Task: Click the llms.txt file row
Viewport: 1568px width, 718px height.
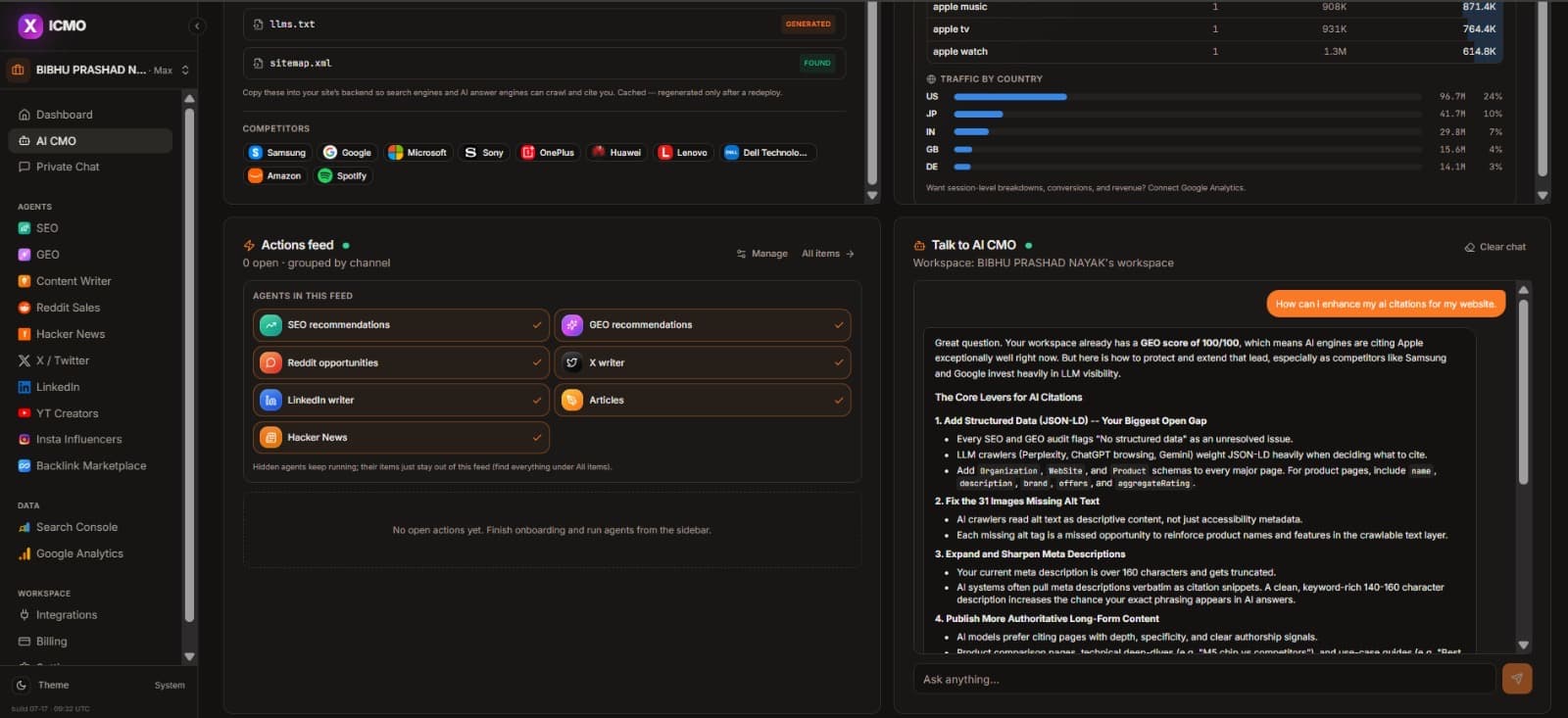Action: click(x=544, y=24)
